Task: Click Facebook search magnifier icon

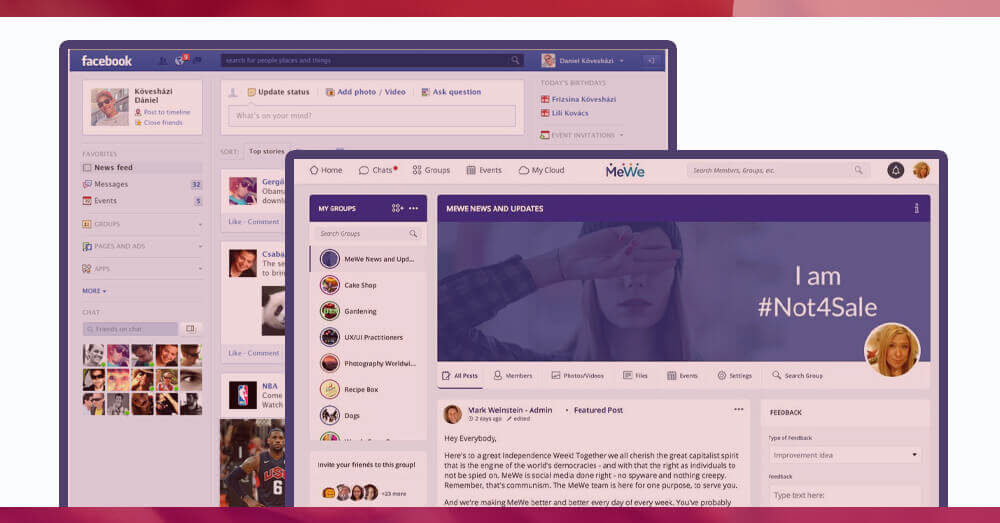Action: pos(515,60)
